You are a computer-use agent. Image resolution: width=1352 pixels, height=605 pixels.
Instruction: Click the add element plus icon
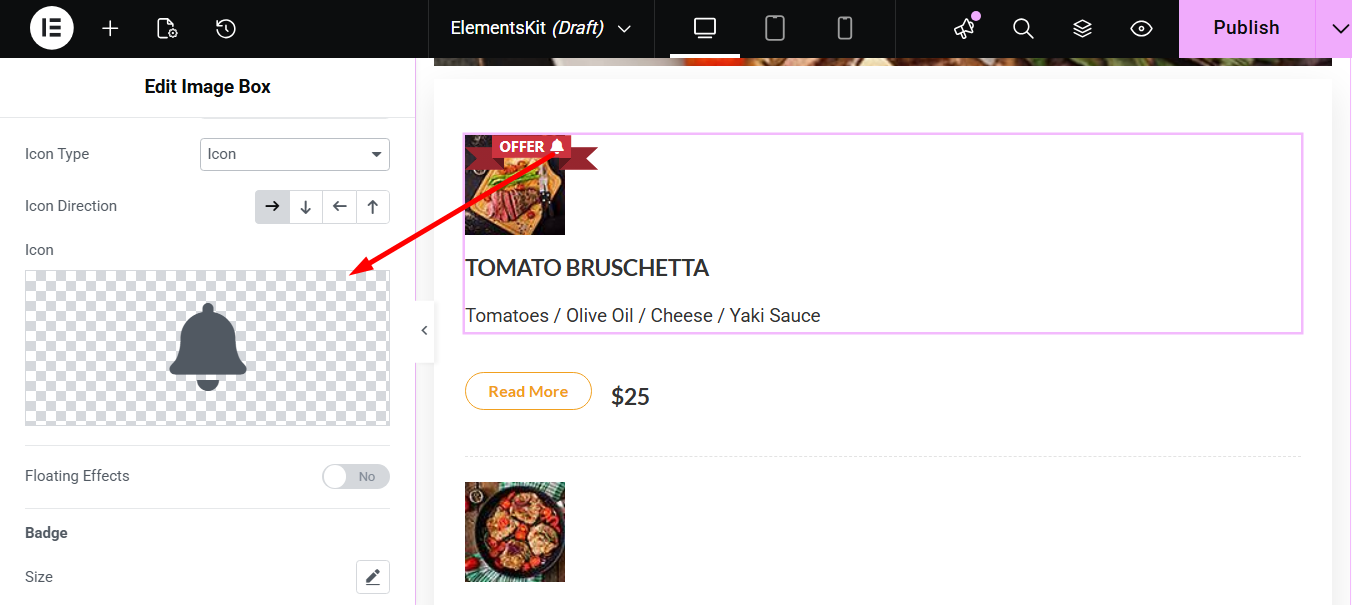pos(110,28)
